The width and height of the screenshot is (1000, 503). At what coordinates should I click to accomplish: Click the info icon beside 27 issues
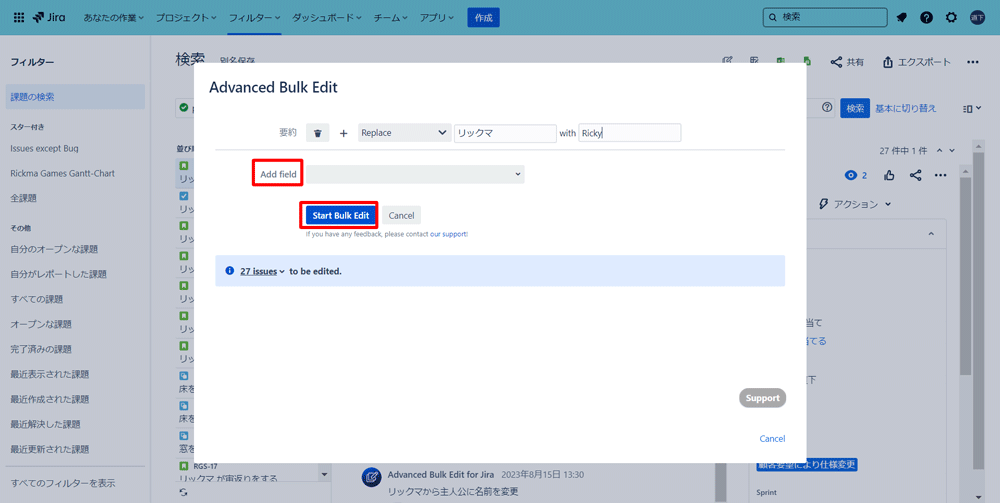click(x=230, y=271)
